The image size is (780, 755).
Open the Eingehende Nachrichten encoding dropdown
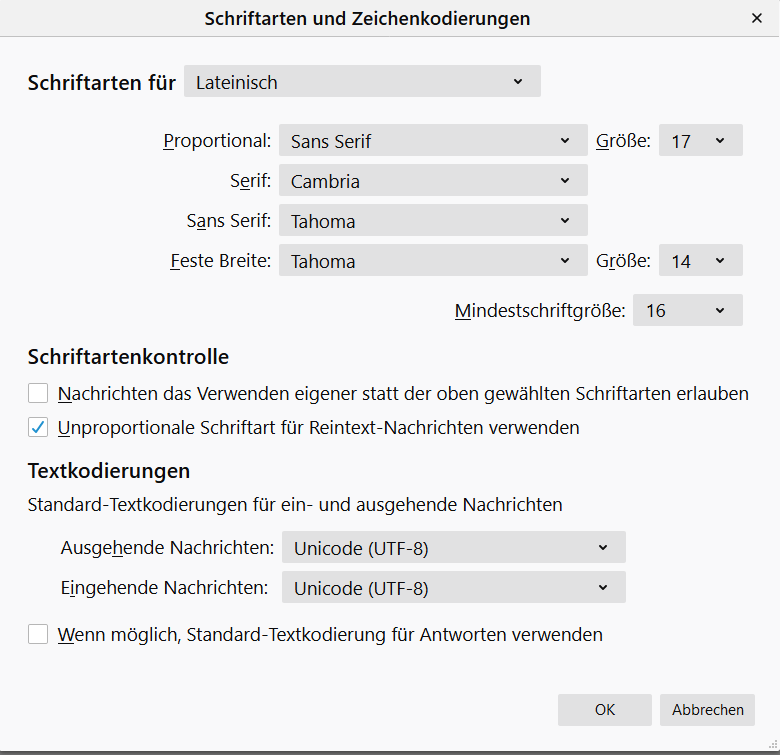coord(453,588)
